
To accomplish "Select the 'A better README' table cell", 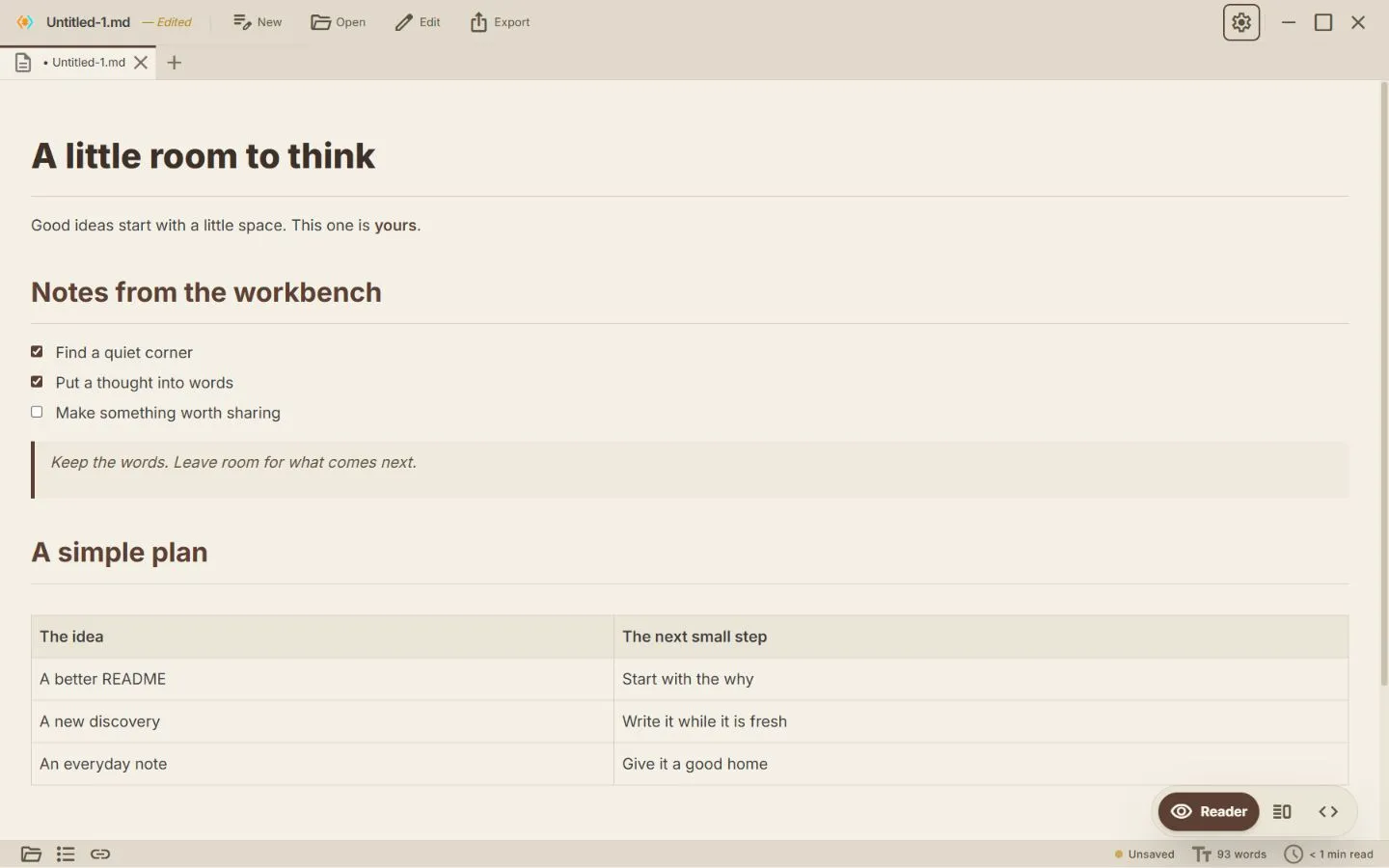I will pyautogui.click(x=322, y=679).
